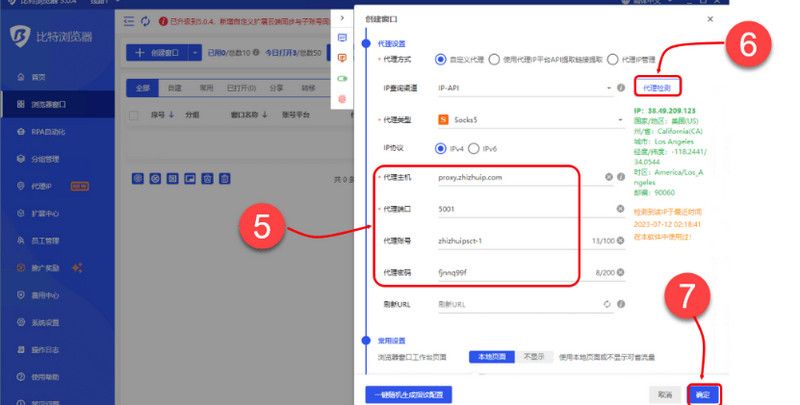
Task: Click the 代理检测 button
Action: point(657,88)
